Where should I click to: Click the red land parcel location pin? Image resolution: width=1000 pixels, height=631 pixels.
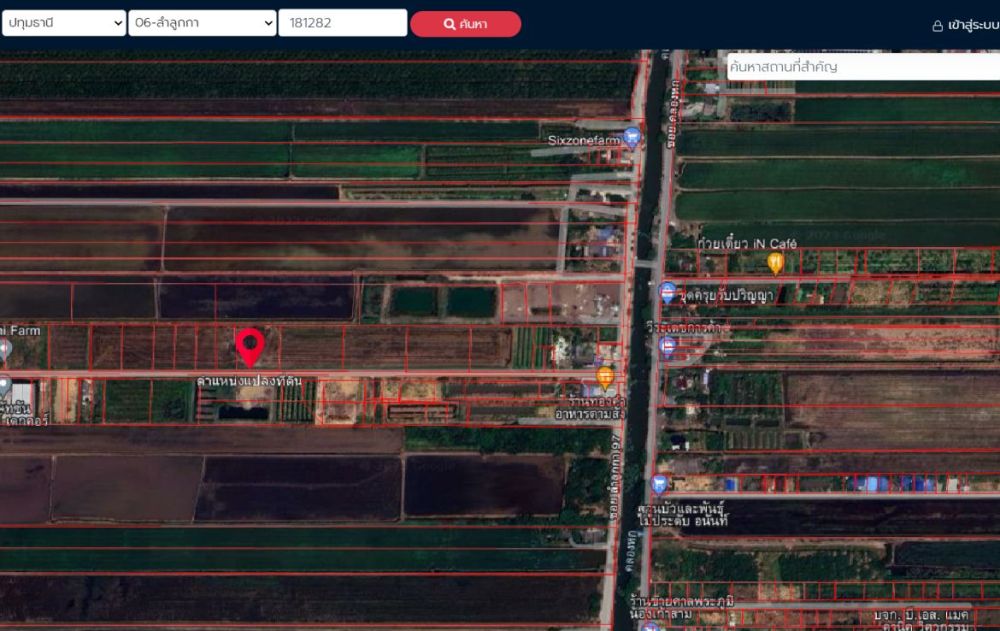point(250,346)
